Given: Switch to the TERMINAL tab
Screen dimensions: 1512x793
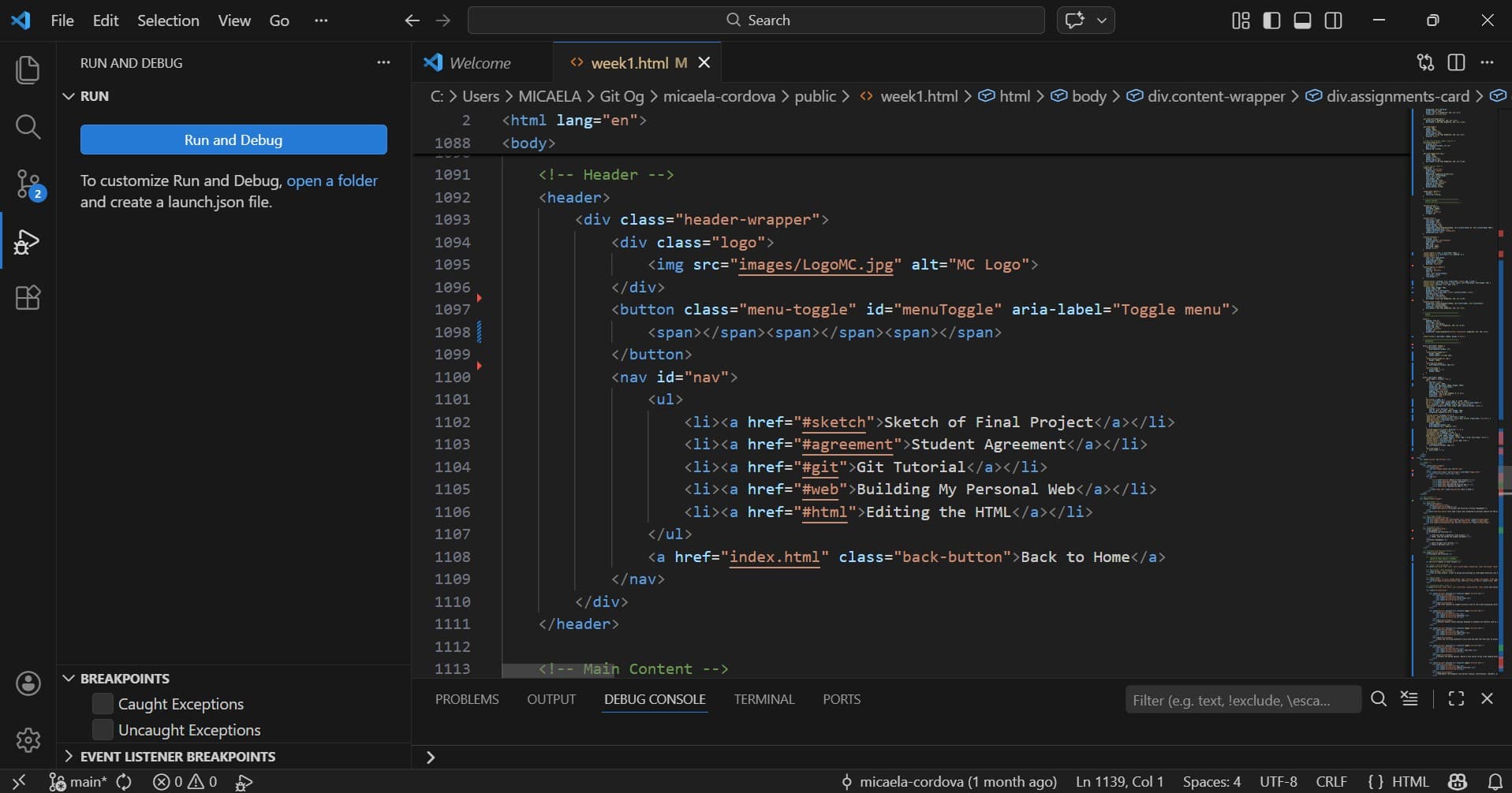Looking at the screenshot, I should [763, 699].
